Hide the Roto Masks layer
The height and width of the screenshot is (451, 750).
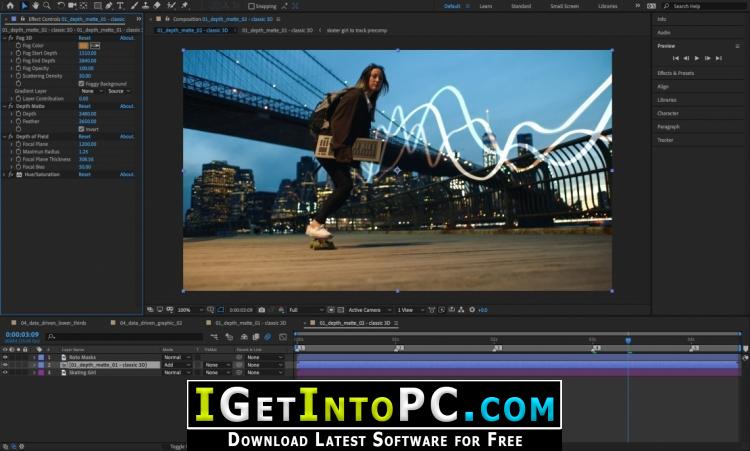tap(5, 357)
